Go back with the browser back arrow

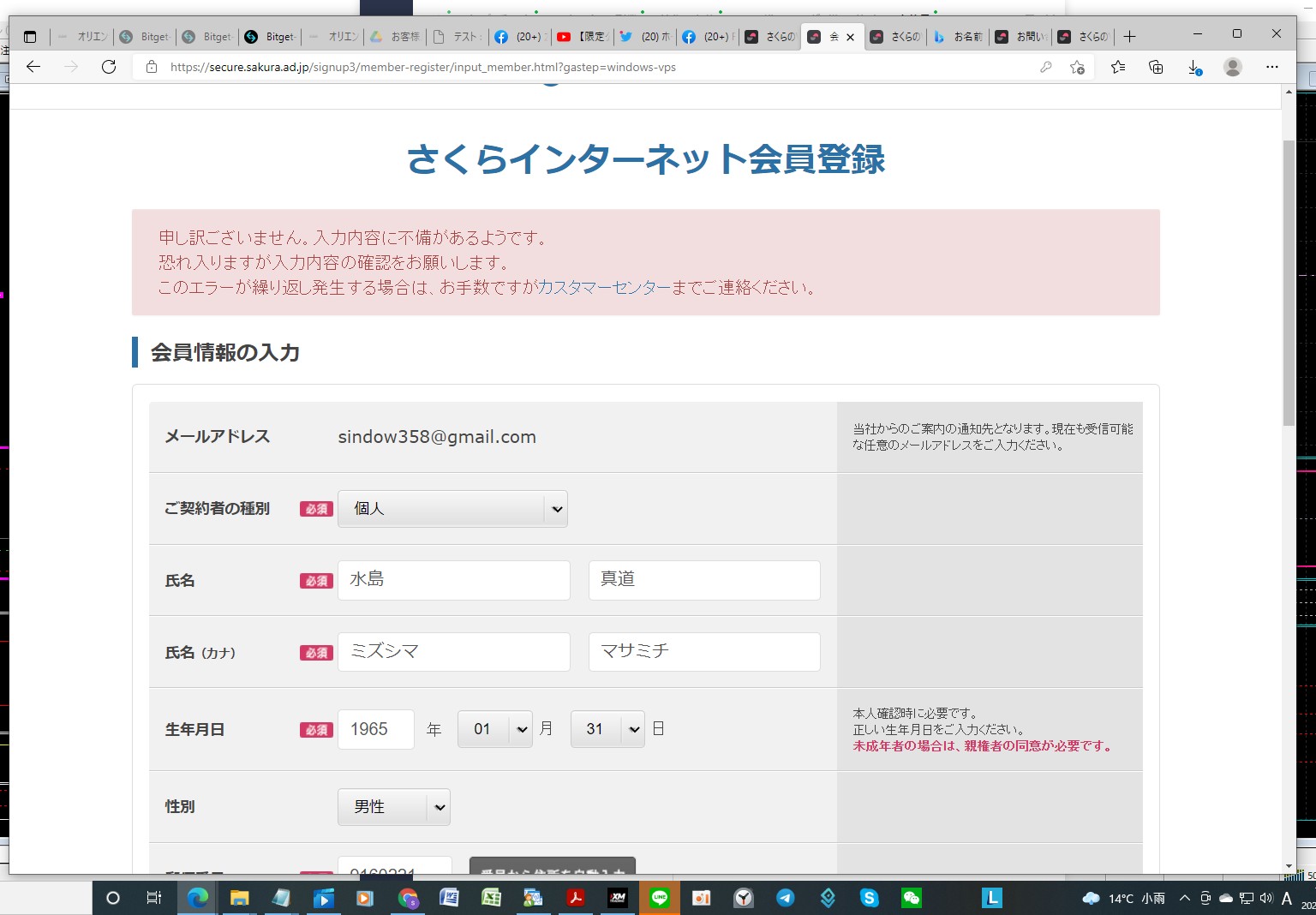[33, 67]
